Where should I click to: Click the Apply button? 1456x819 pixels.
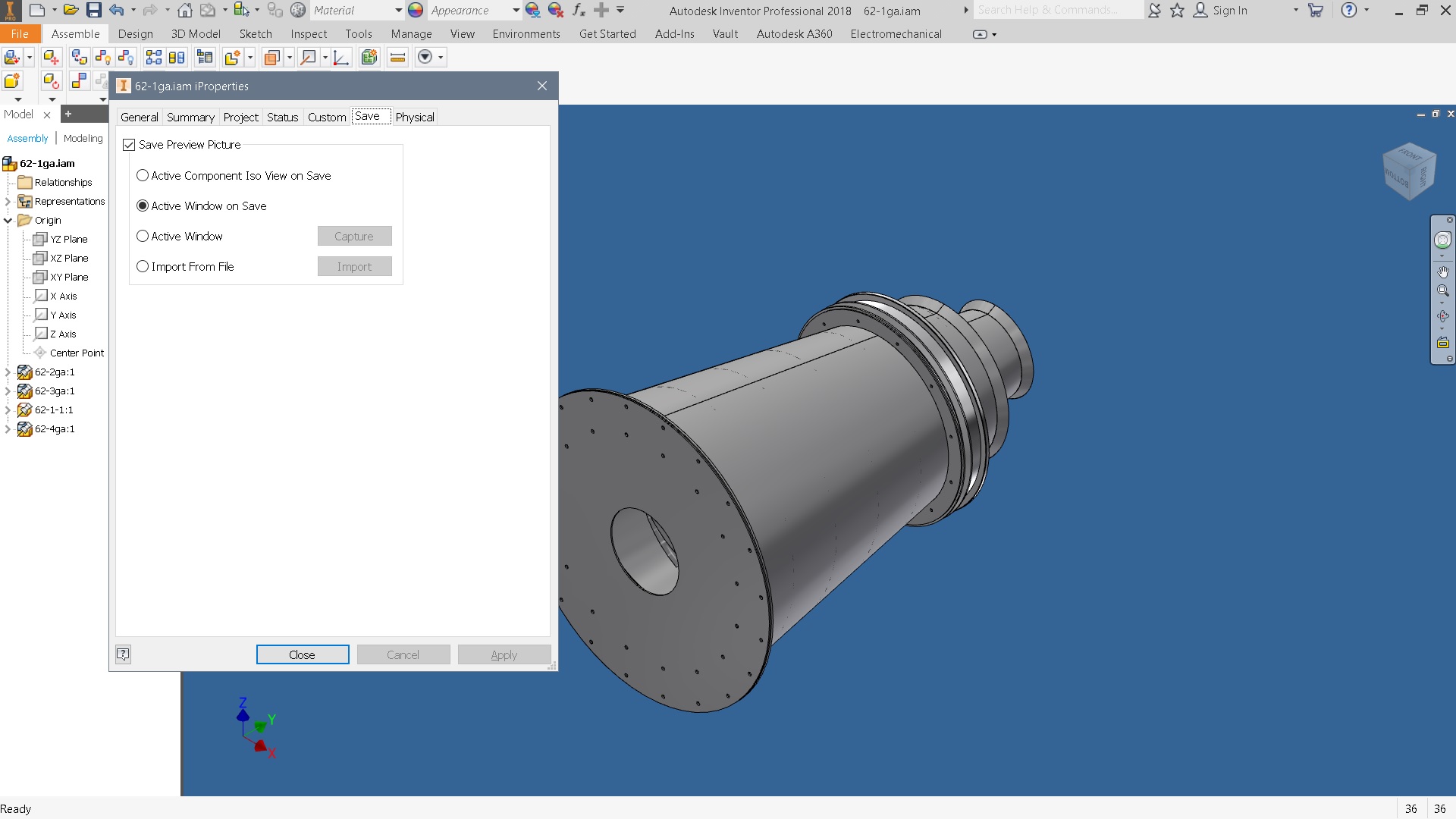point(504,654)
